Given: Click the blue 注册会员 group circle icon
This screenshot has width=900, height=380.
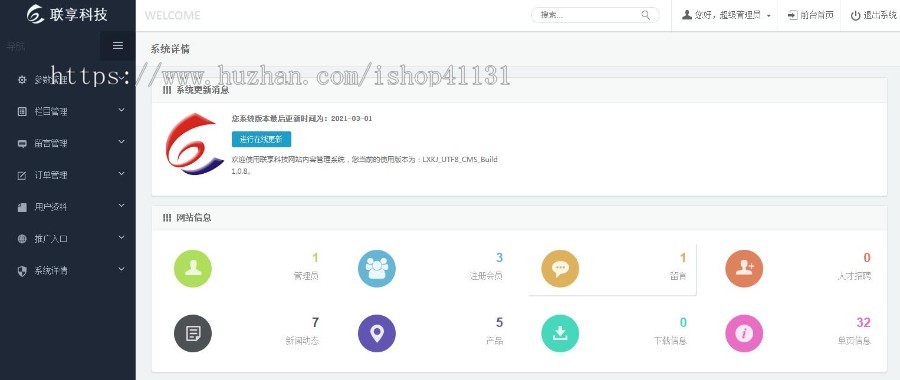Looking at the screenshot, I should click(377, 269).
